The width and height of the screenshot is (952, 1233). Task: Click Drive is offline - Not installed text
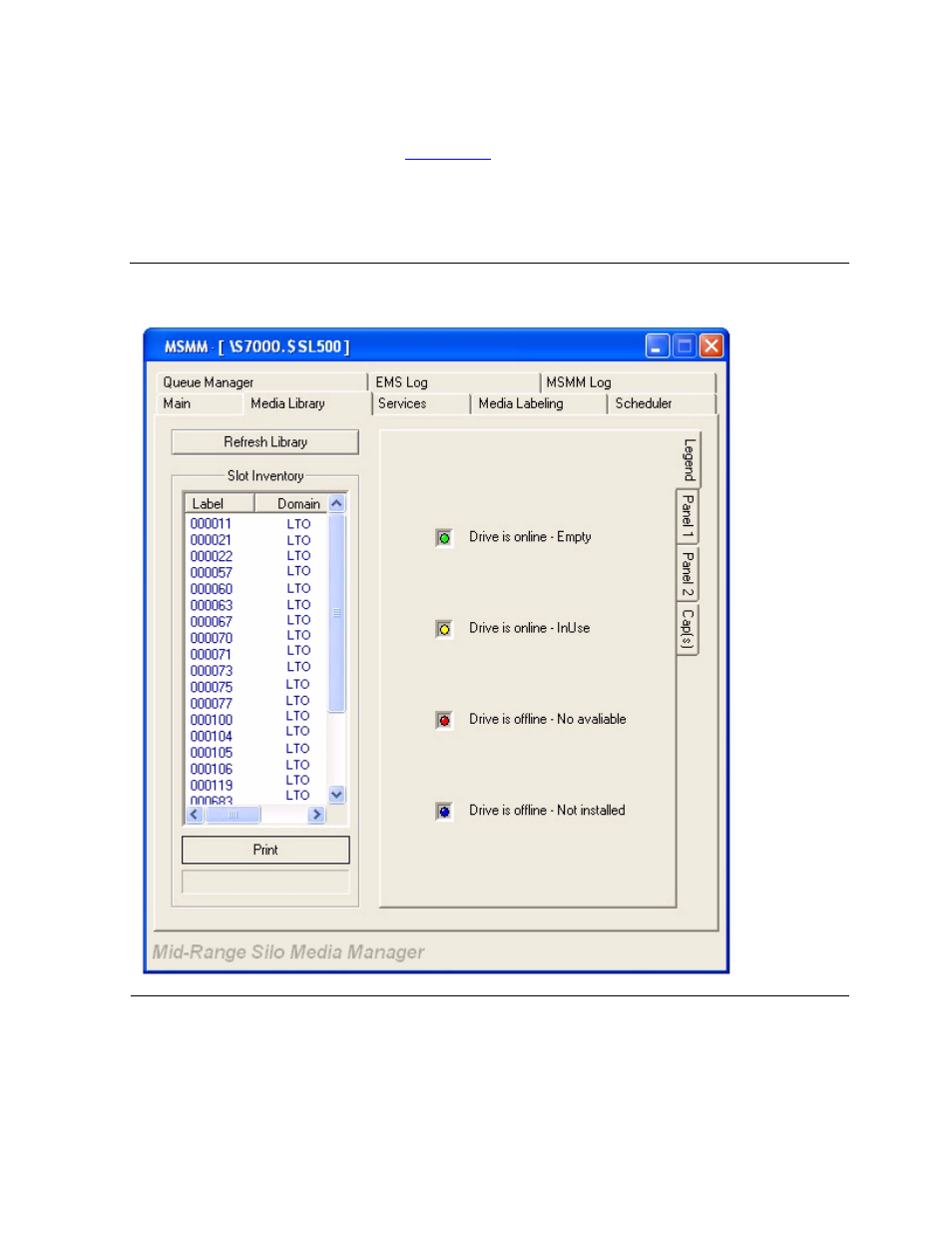[547, 810]
